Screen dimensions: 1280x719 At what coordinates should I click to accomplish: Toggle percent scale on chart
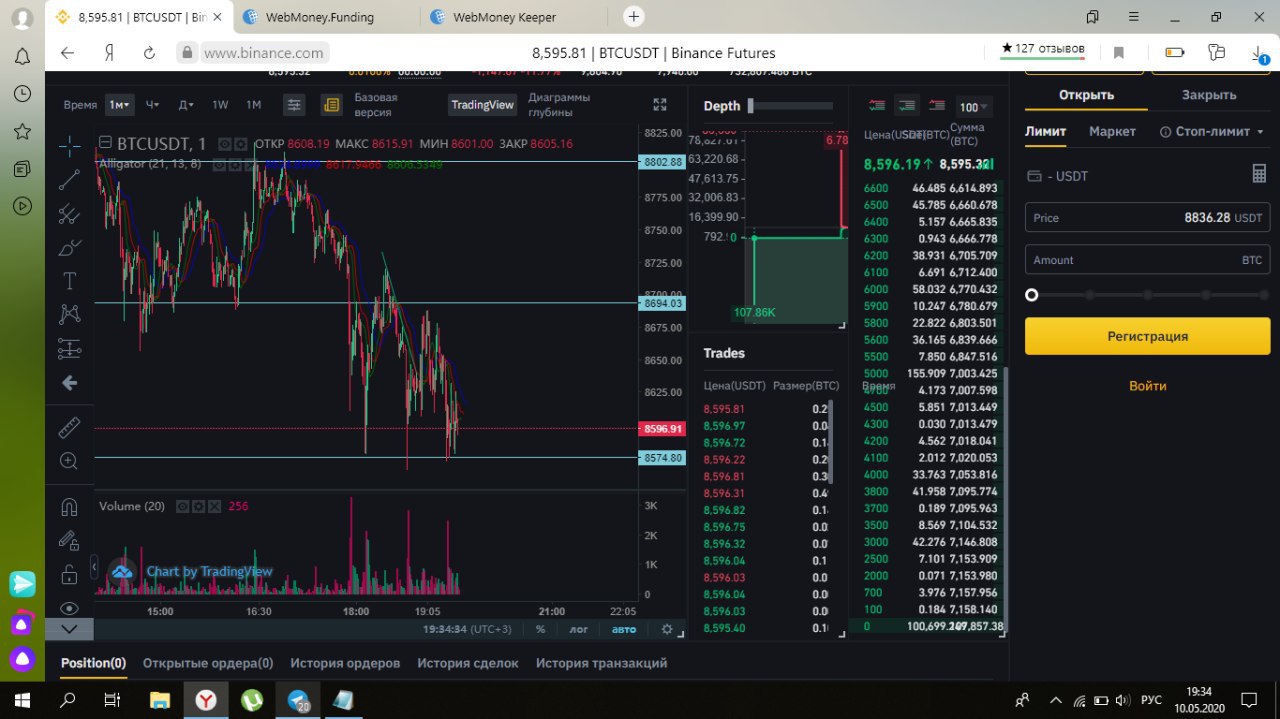(540, 629)
